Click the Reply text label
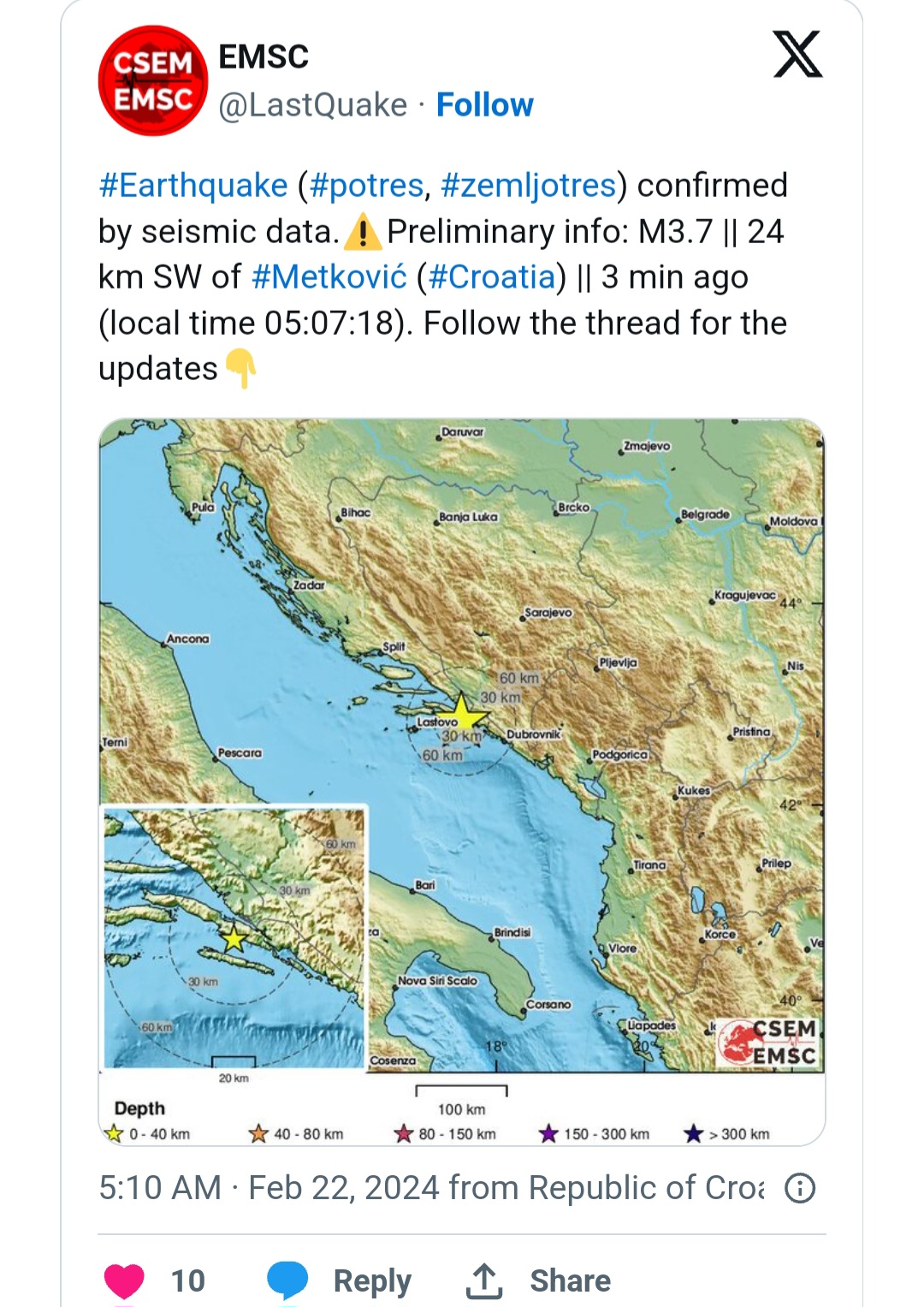The image size is (924, 1307). point(372,1281)
